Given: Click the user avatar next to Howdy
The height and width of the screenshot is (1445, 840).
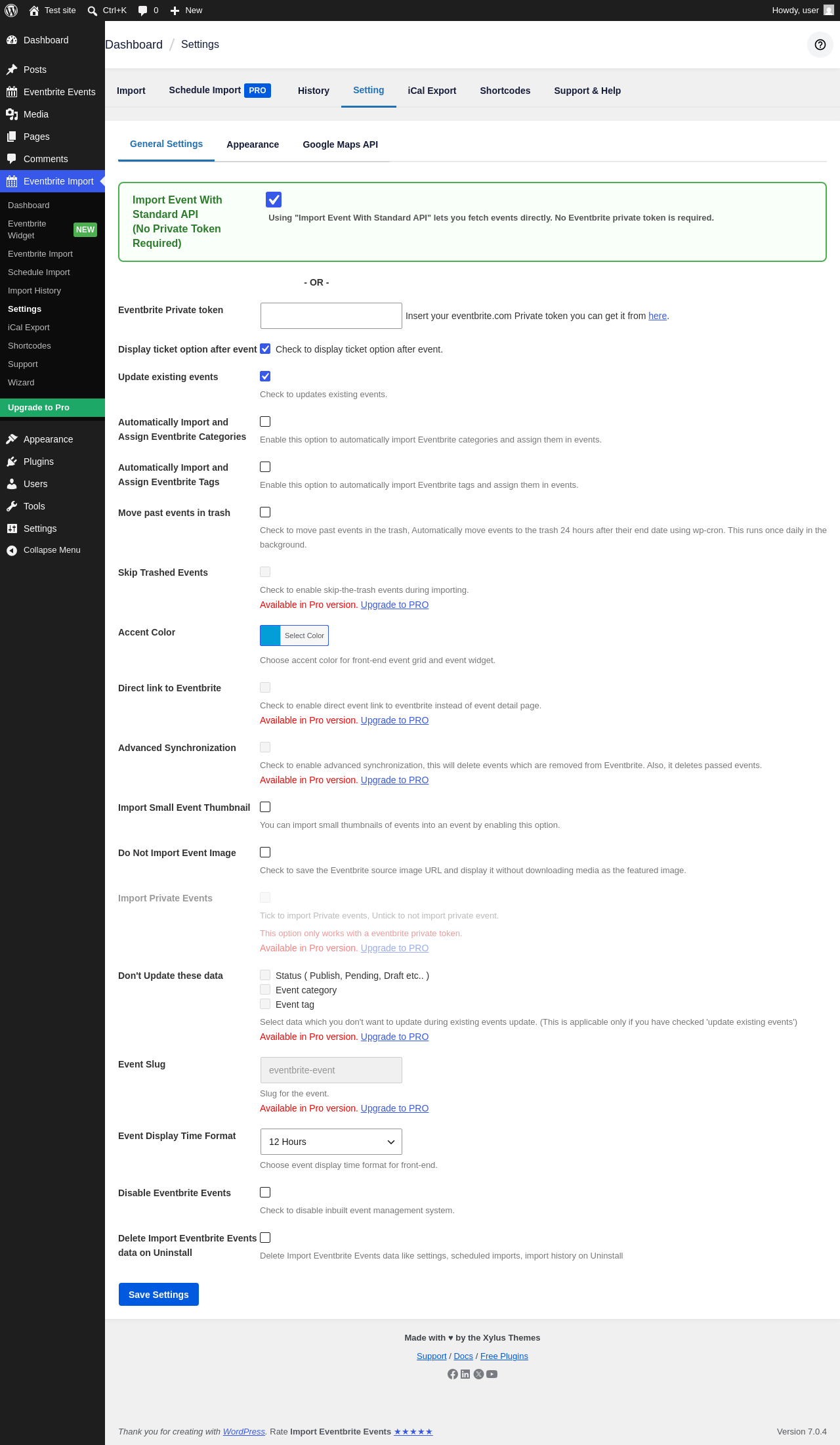Looking at the screenshot, I should click(829, 11).
